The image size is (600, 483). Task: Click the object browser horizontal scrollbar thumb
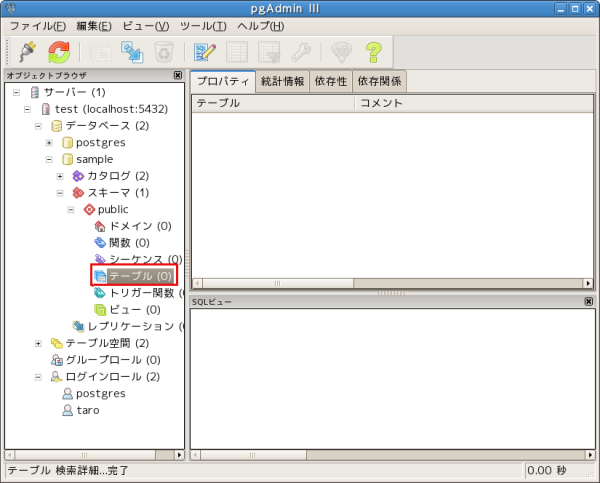click(x=85, y=455)
